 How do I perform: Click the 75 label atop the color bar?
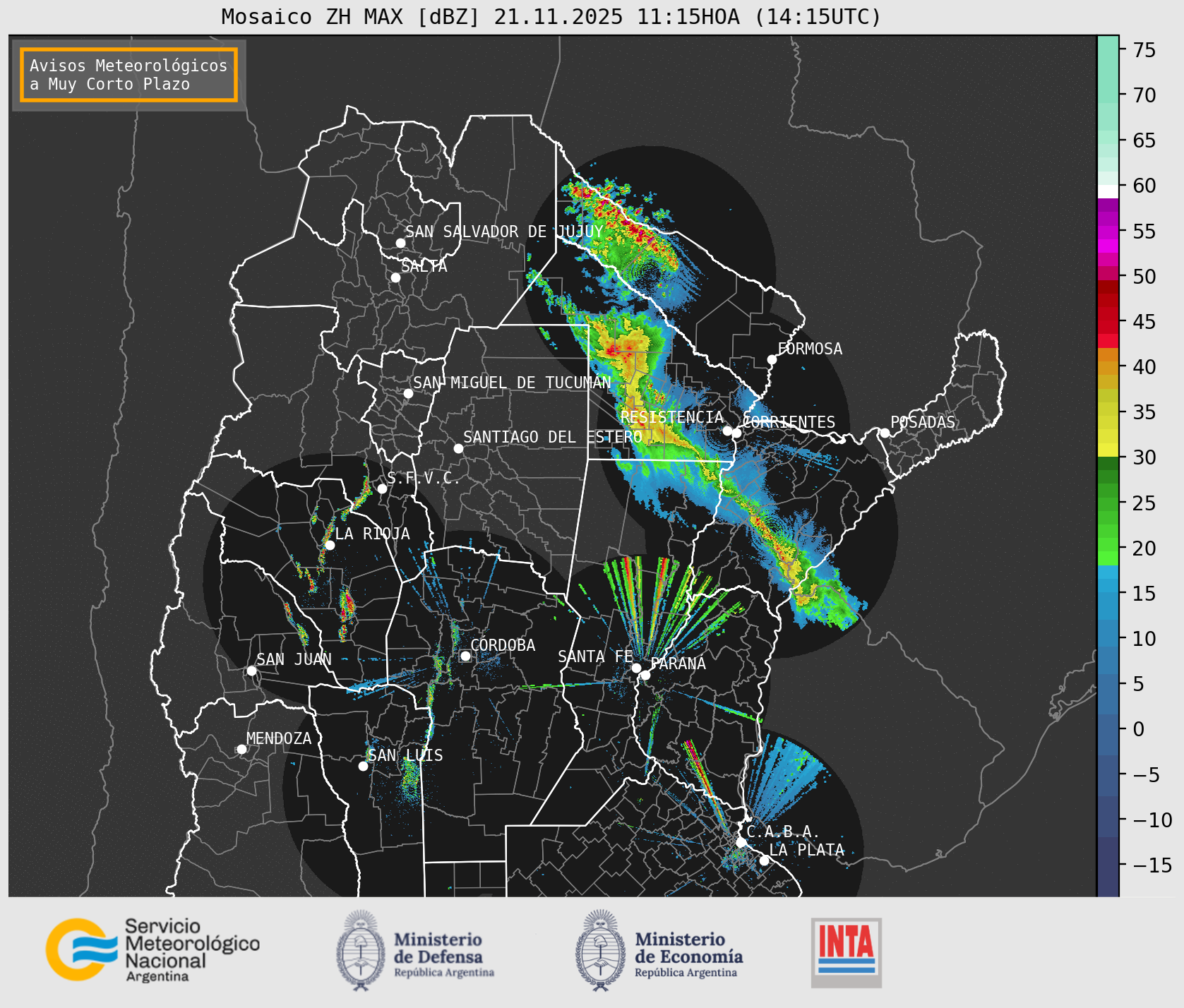1144,49
